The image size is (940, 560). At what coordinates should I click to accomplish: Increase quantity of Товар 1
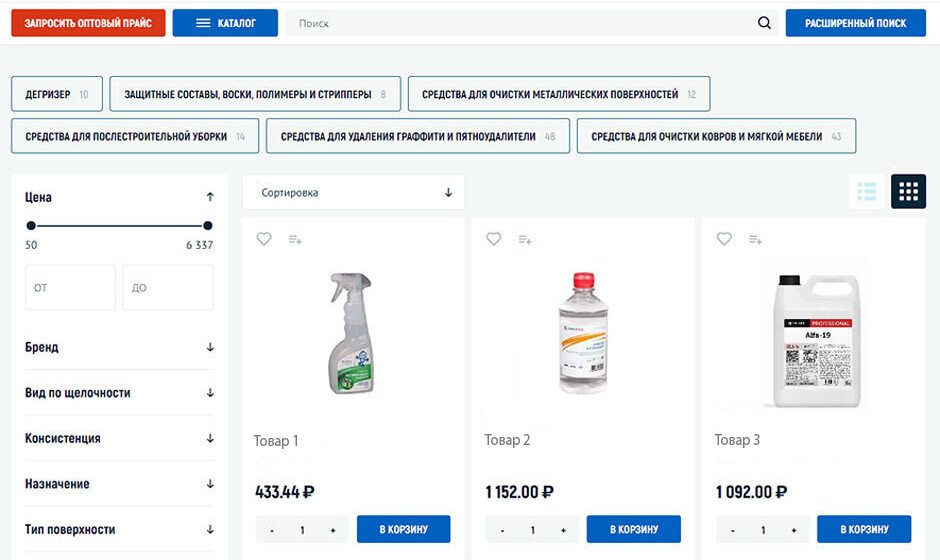(333, 530)
